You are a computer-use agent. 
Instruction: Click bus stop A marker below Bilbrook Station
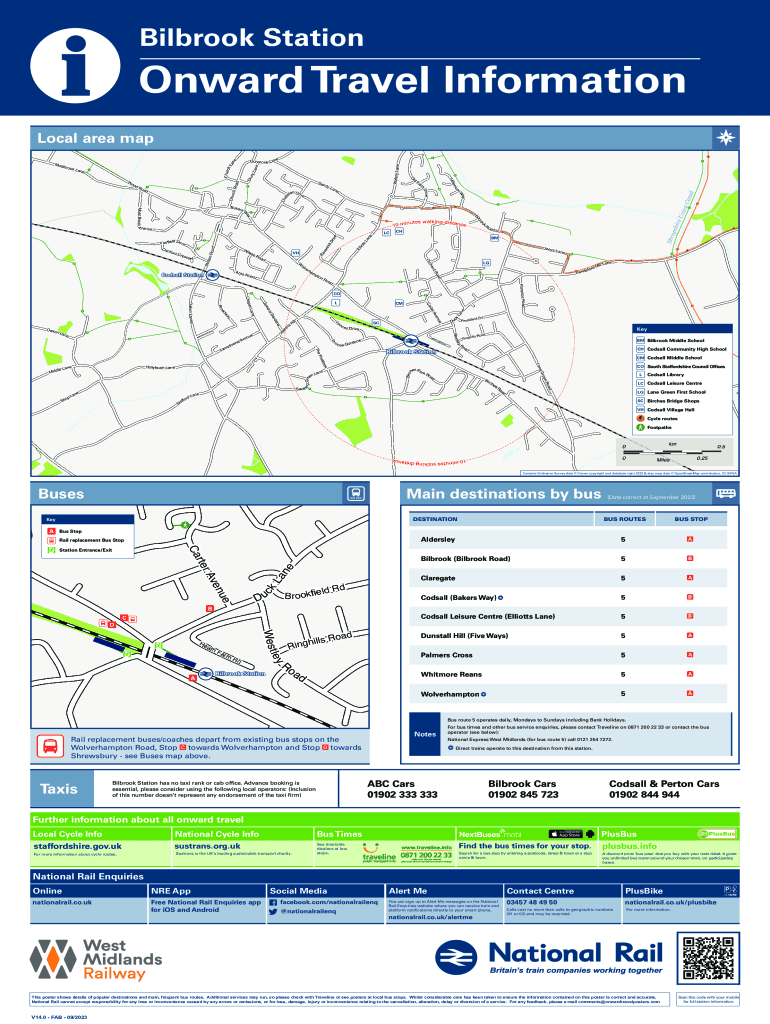click(193, 679)
